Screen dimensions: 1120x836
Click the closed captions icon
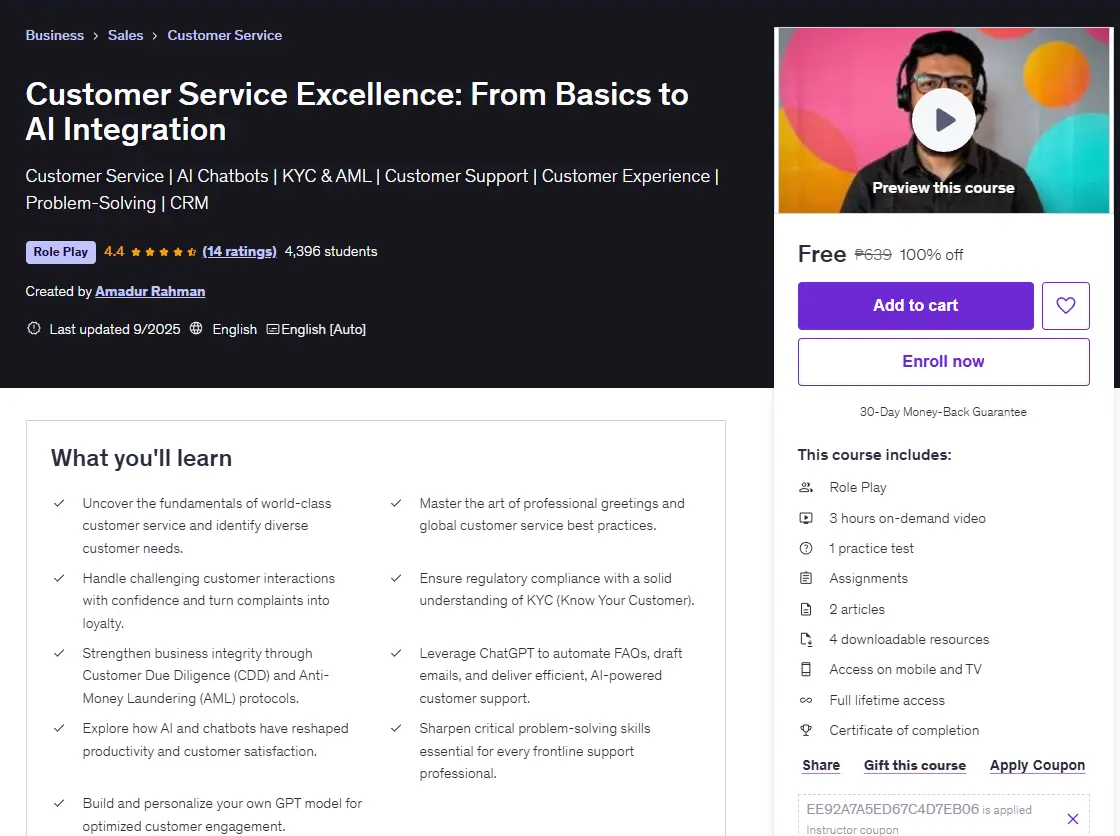tap(272, 329)
